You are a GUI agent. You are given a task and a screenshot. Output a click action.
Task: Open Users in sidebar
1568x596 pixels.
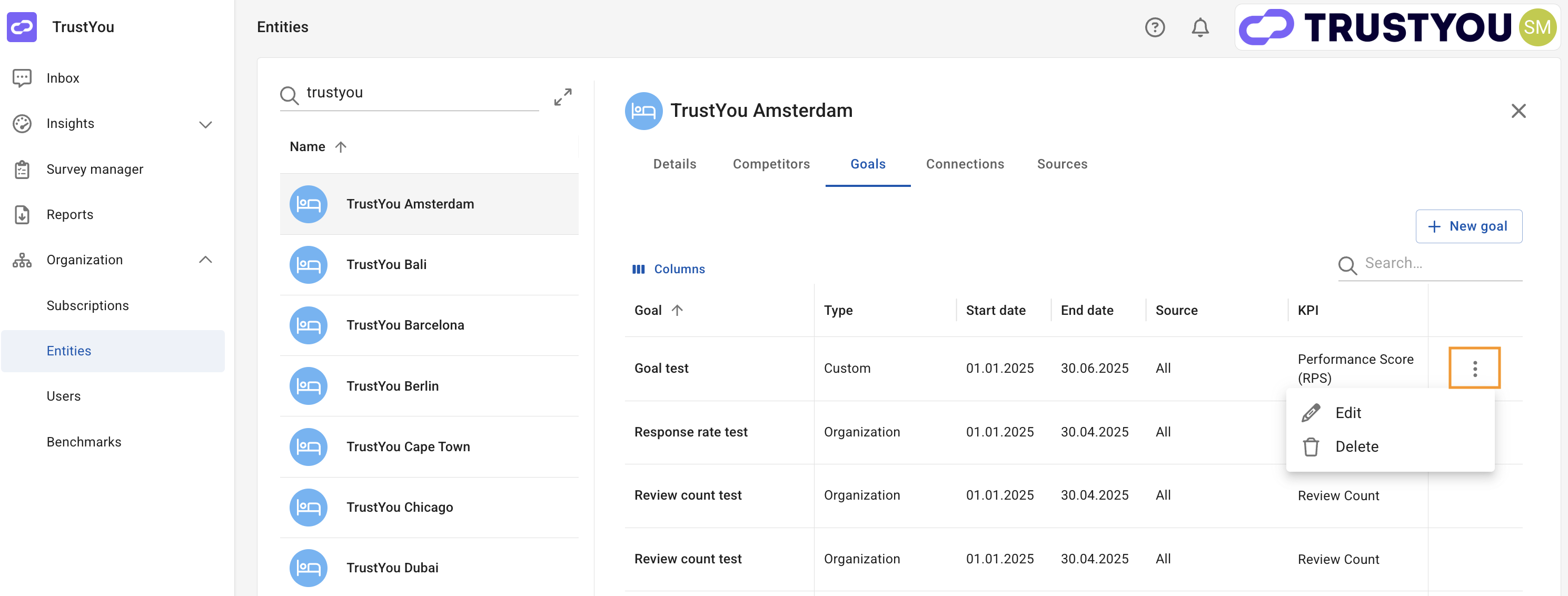point(63,396)
